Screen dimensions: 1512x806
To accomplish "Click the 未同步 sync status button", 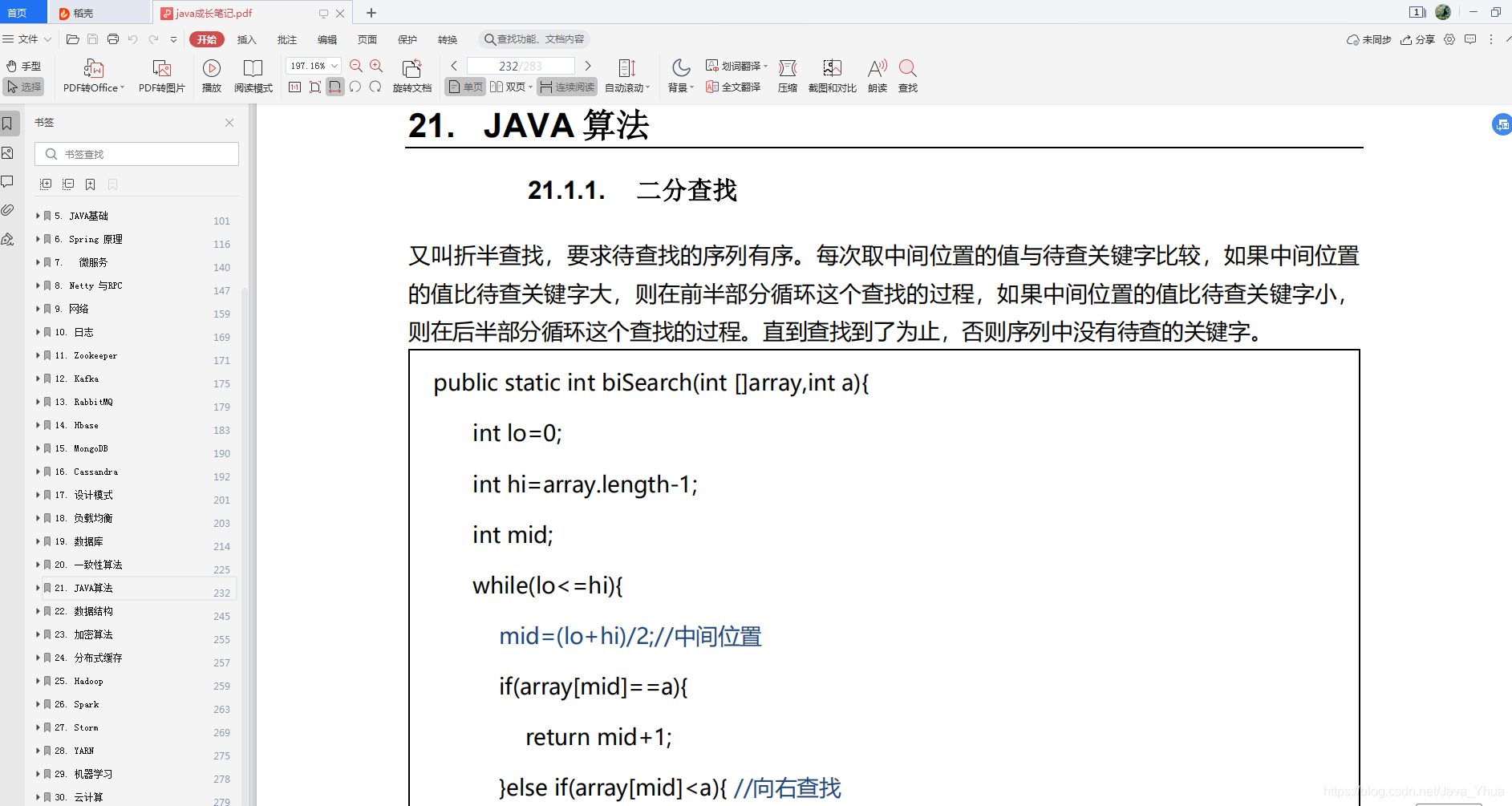I will click(x=1368, y=39).
